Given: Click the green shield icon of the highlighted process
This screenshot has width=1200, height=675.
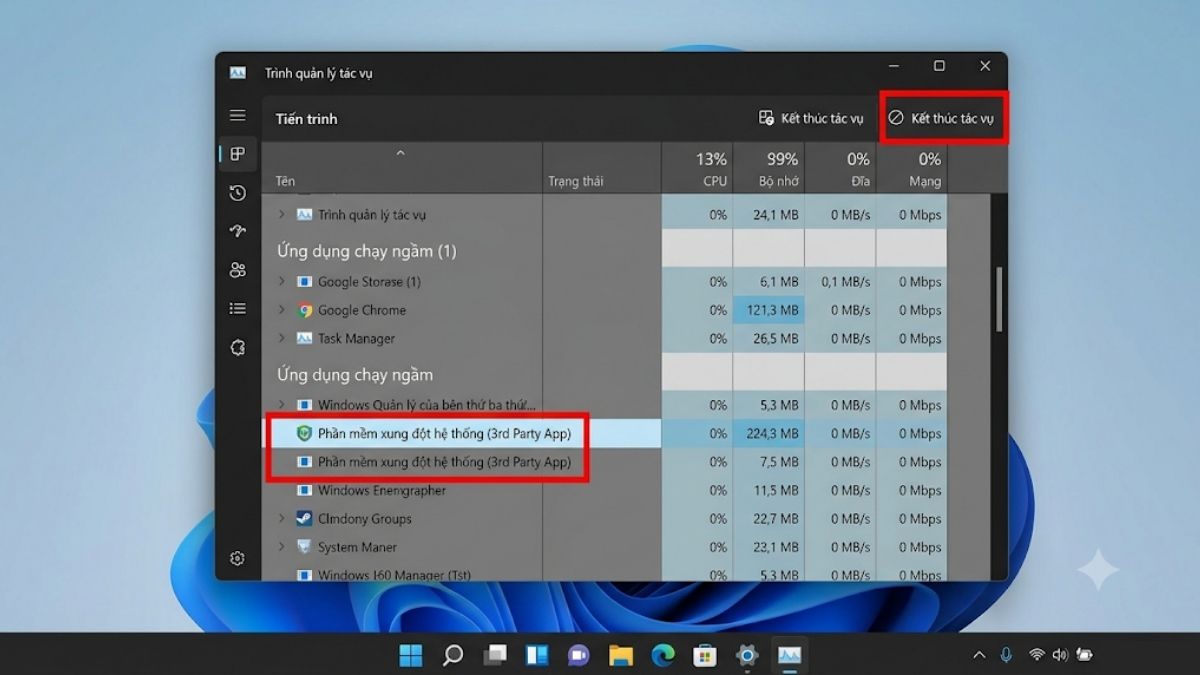Looking at the screenshot, I should click(x=305, y=433).
